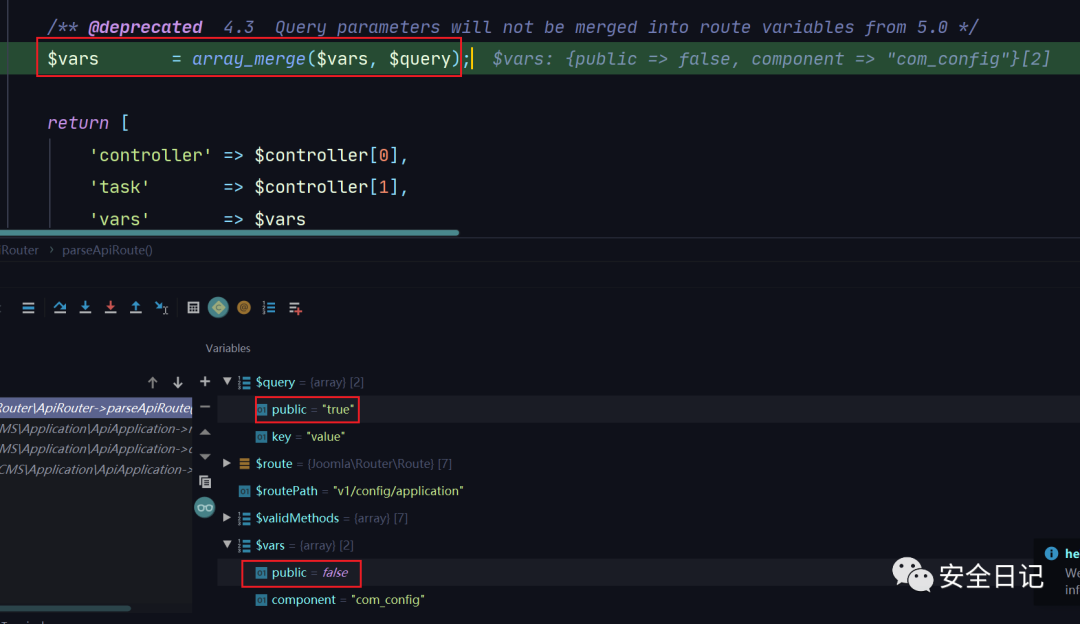Open the Evaluate Expression calculator icon
1080x624 pixels.
click(x=193, y=308)
